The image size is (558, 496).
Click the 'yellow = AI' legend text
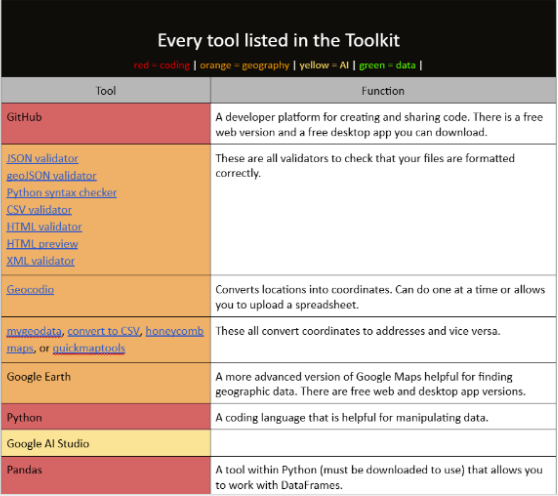(x=324, y=65)
